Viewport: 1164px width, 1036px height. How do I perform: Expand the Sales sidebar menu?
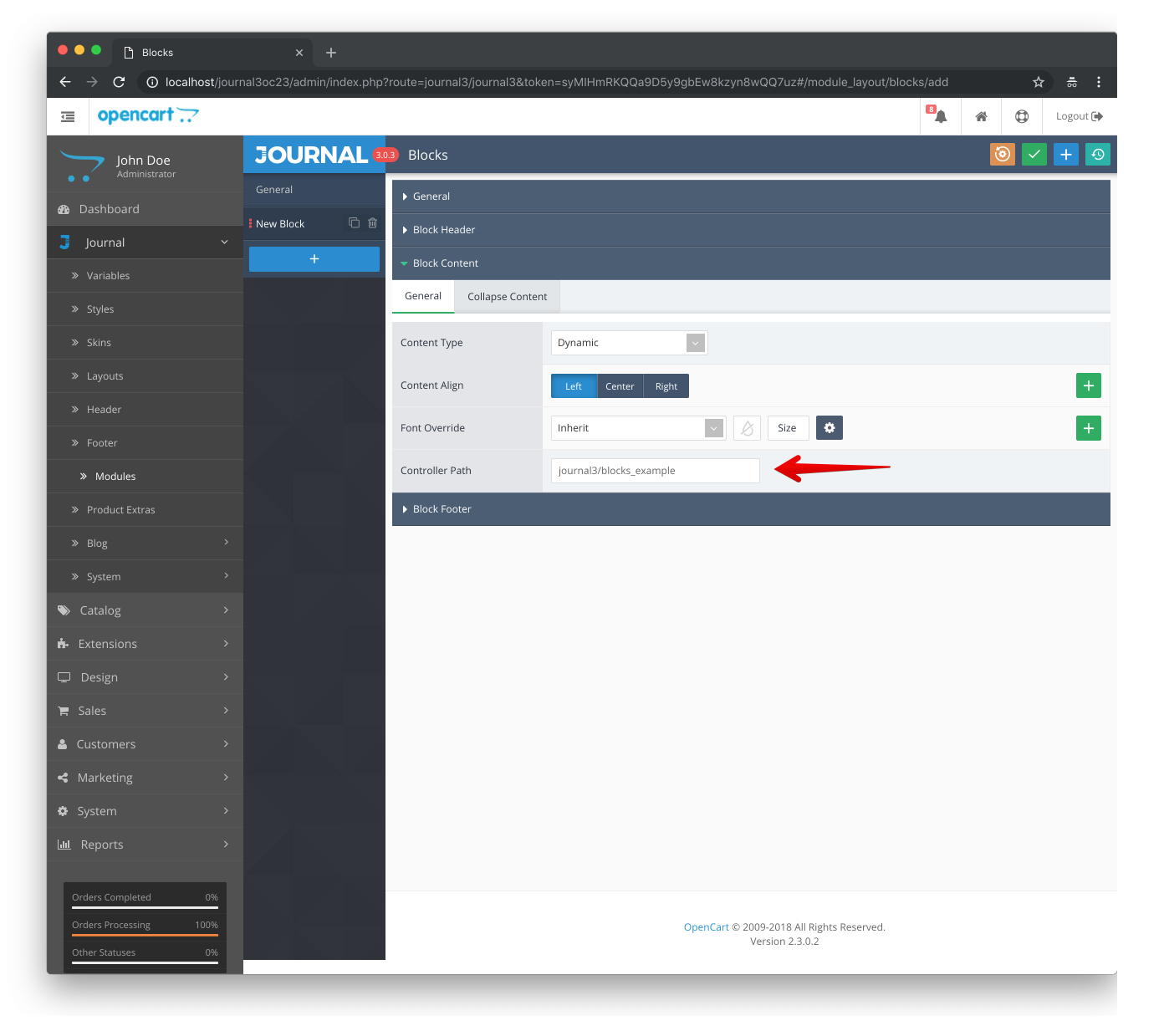(145, 711)
